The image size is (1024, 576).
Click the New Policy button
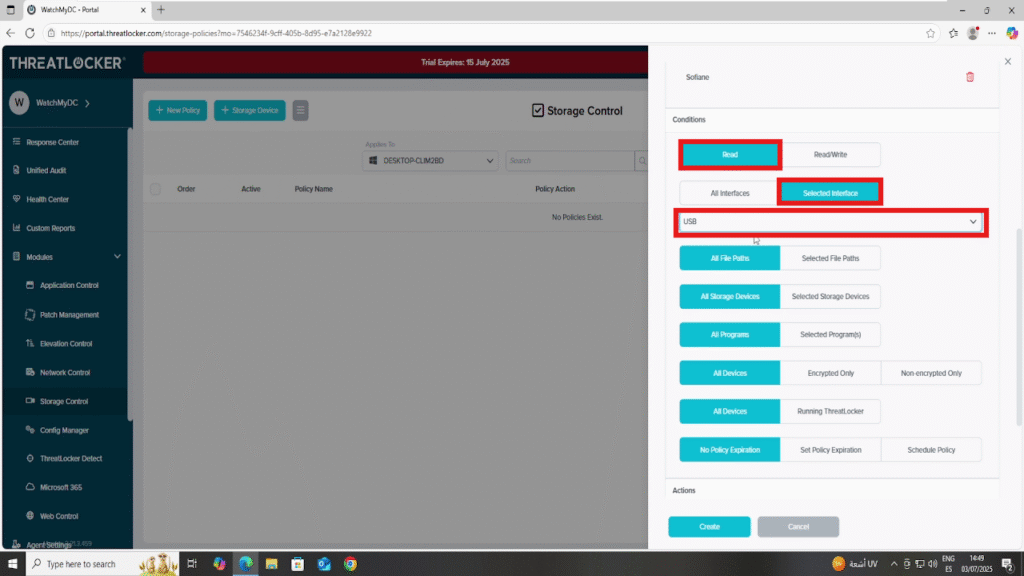pyautogui.click(x=178, y=110)
